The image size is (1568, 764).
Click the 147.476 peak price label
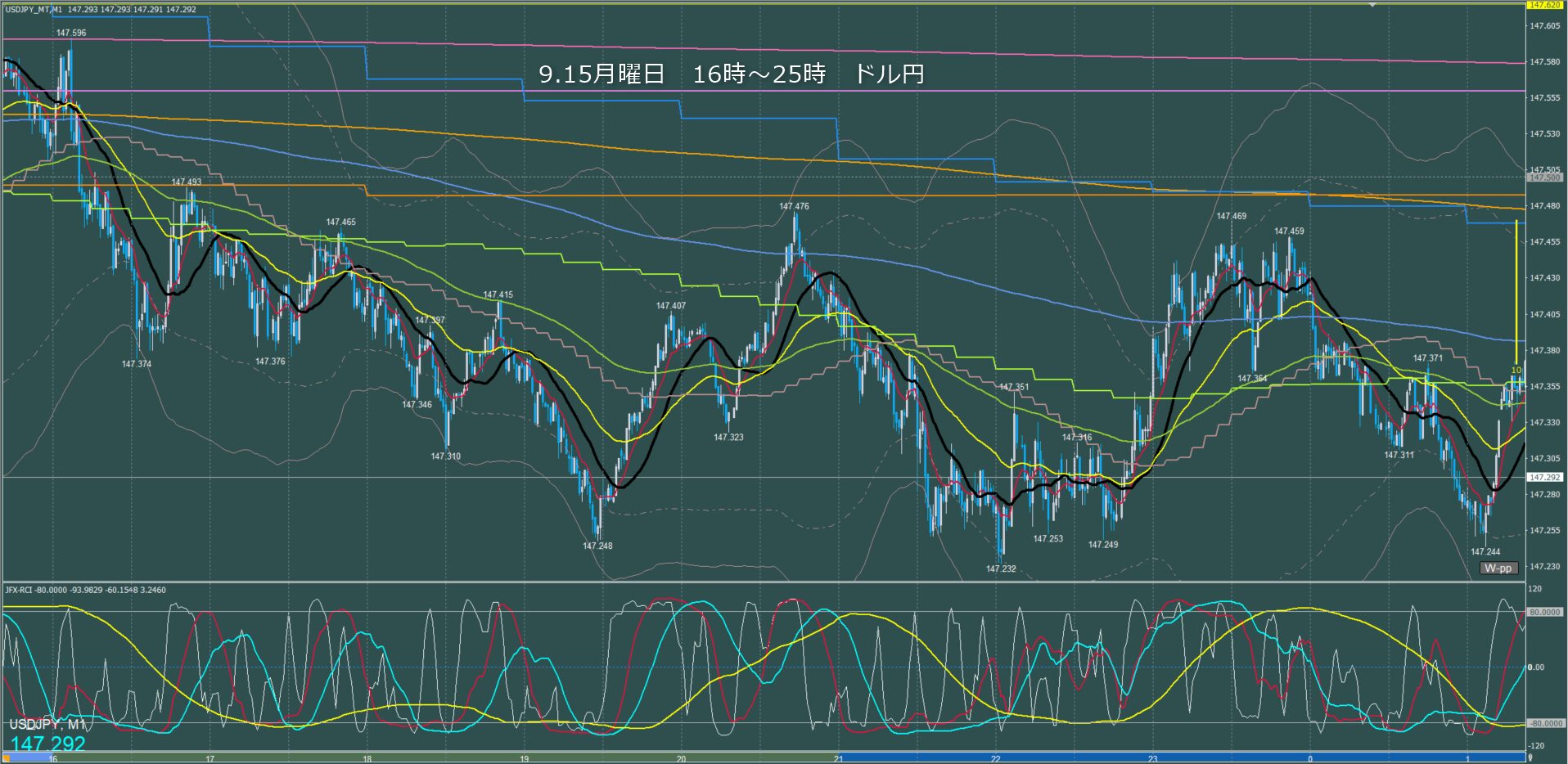click(794, 206)
